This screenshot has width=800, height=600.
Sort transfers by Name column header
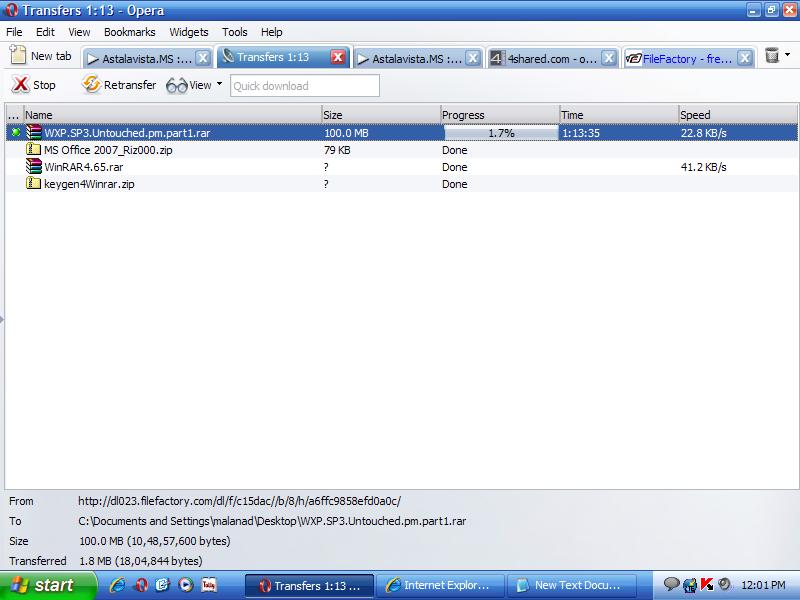(x=170, y=115)
